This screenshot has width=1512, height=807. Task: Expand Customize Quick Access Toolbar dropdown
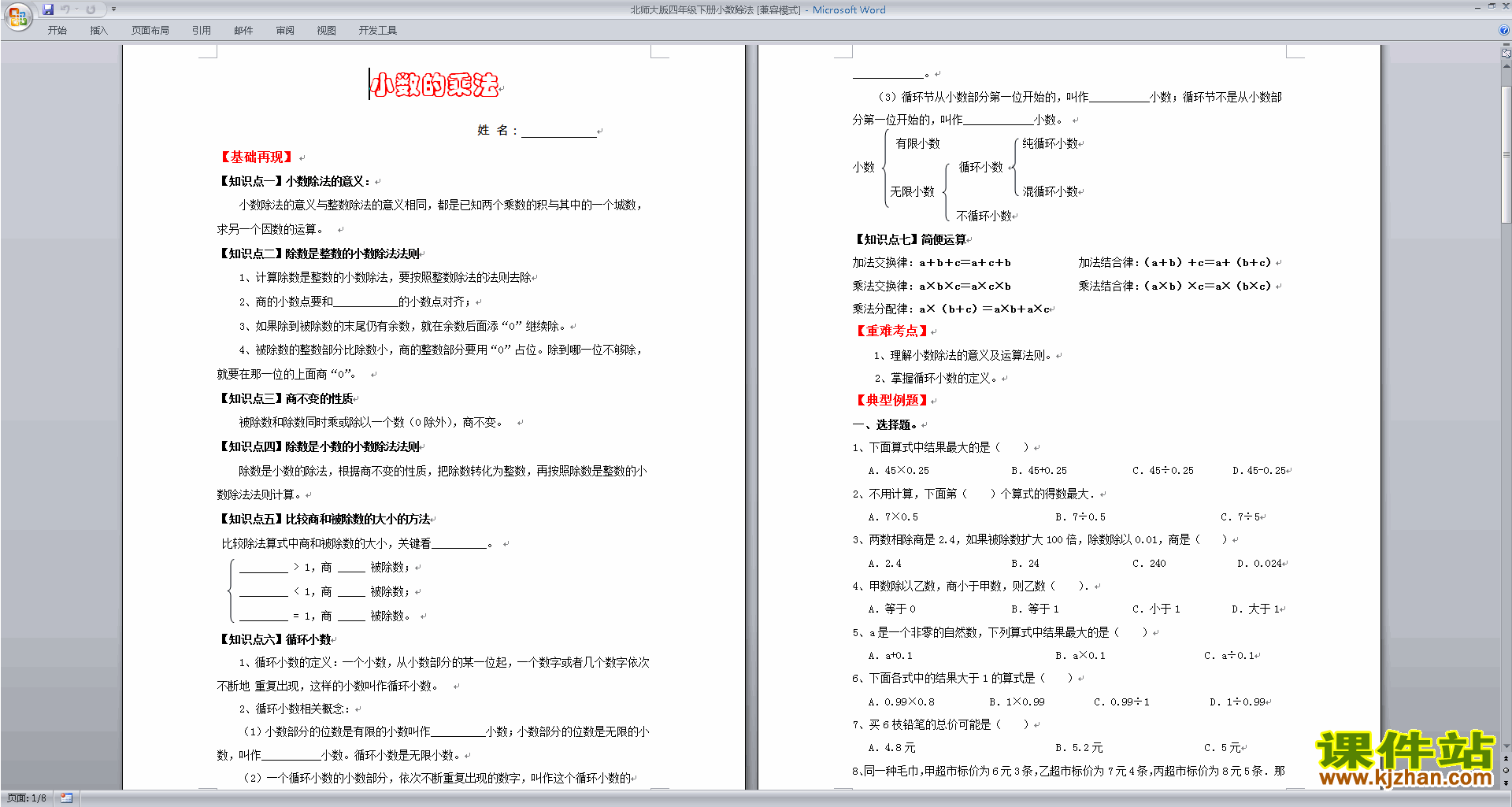pos(113,9)
